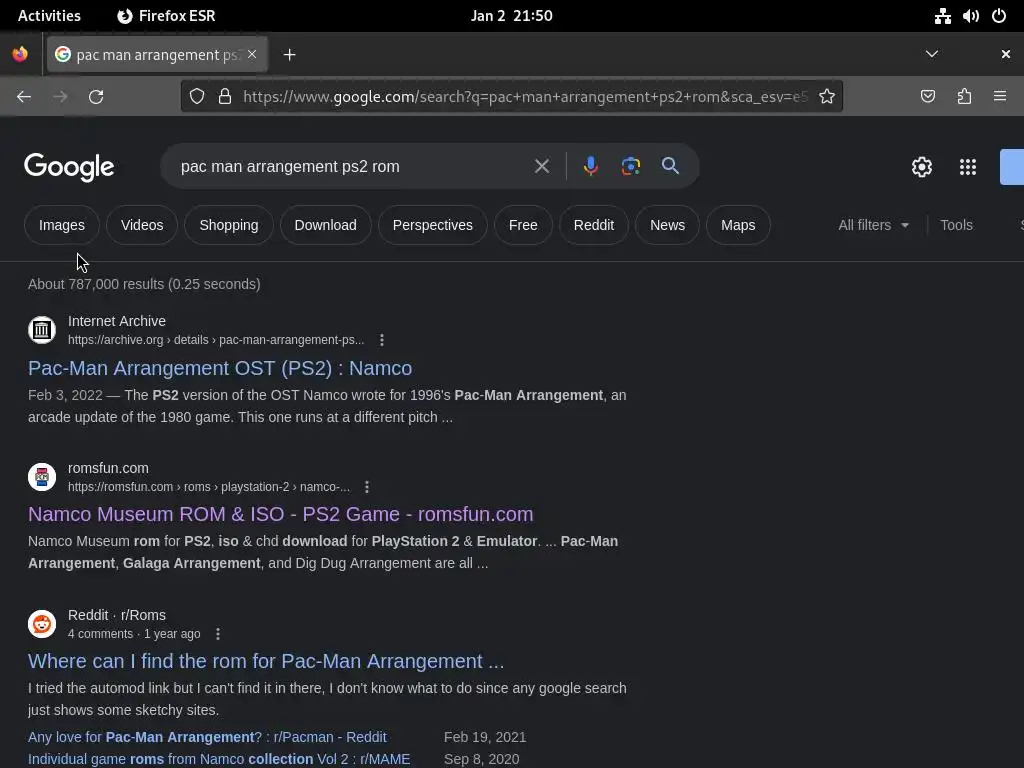Switch to Shopping results
Image resolution: width=1024 pixels, height=768 pixels.
[x=229, y=225]
